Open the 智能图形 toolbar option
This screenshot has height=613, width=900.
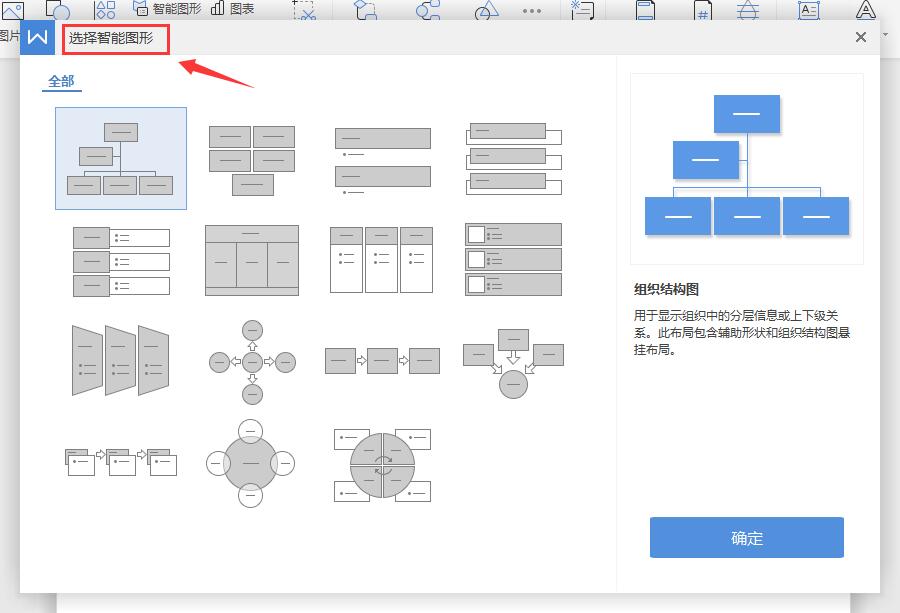click(x=167, y=9)
